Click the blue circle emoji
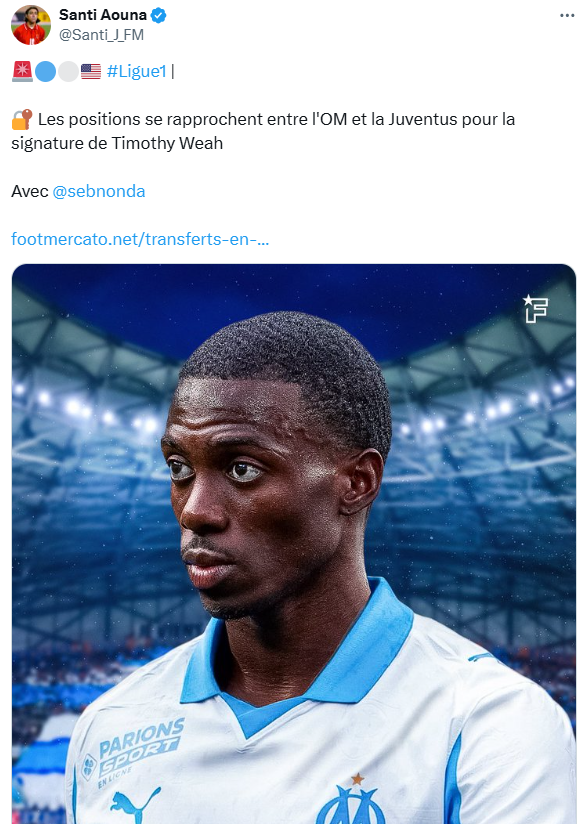 click(45, 71)
